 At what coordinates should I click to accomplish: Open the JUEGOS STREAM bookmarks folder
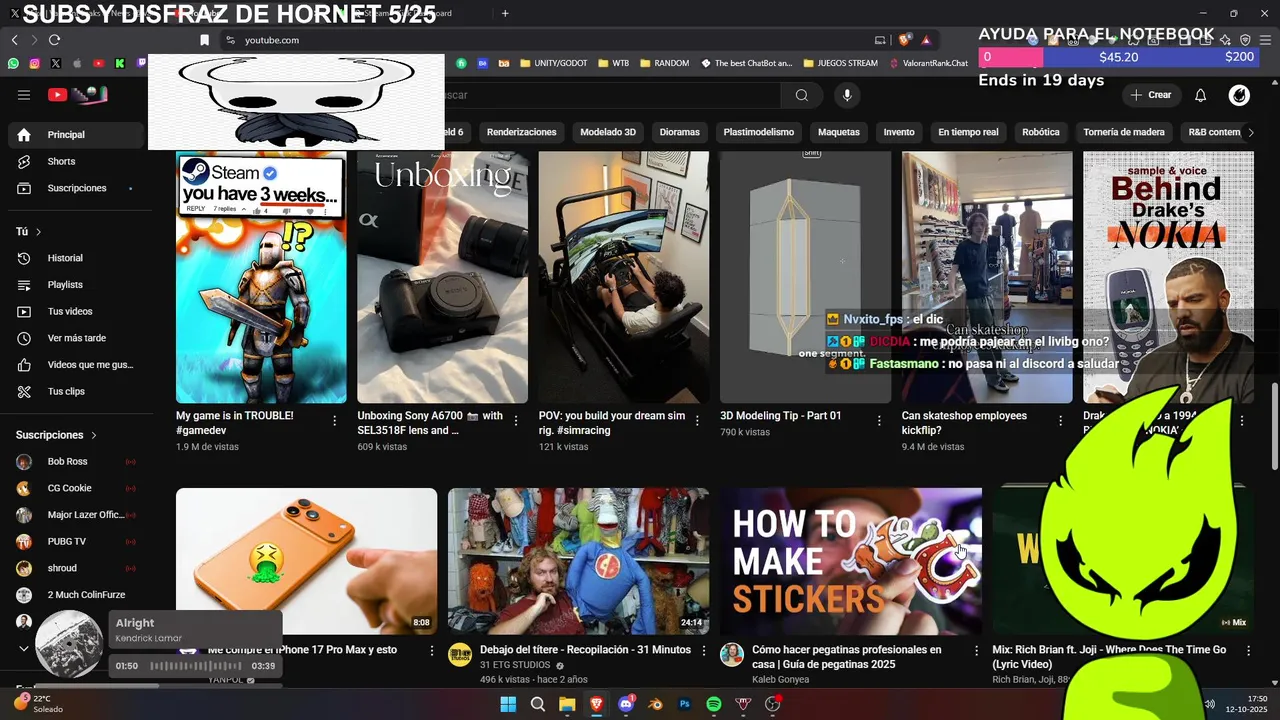coord(840,63)
